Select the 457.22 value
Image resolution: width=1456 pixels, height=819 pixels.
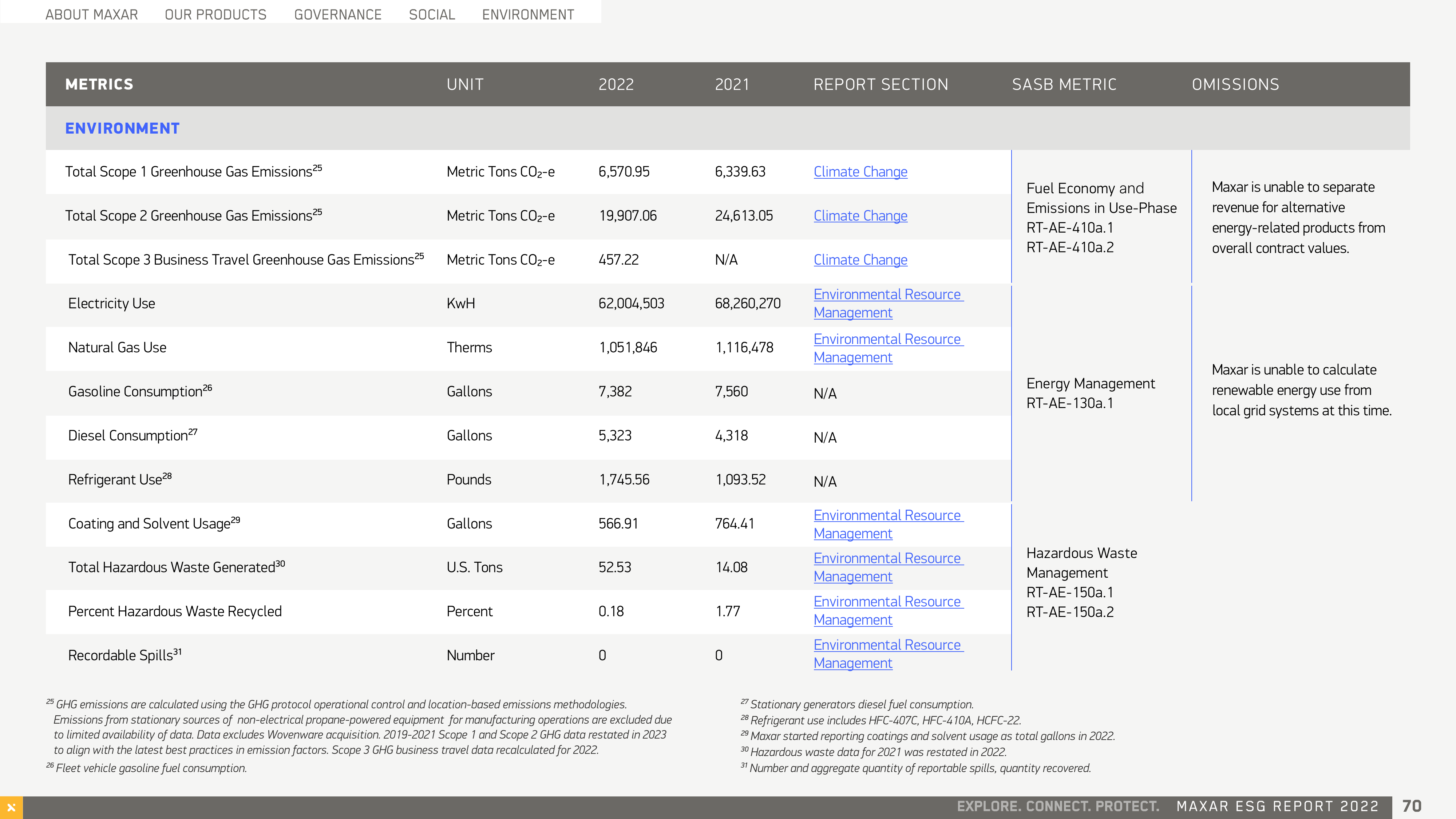[x=619, y=260]
